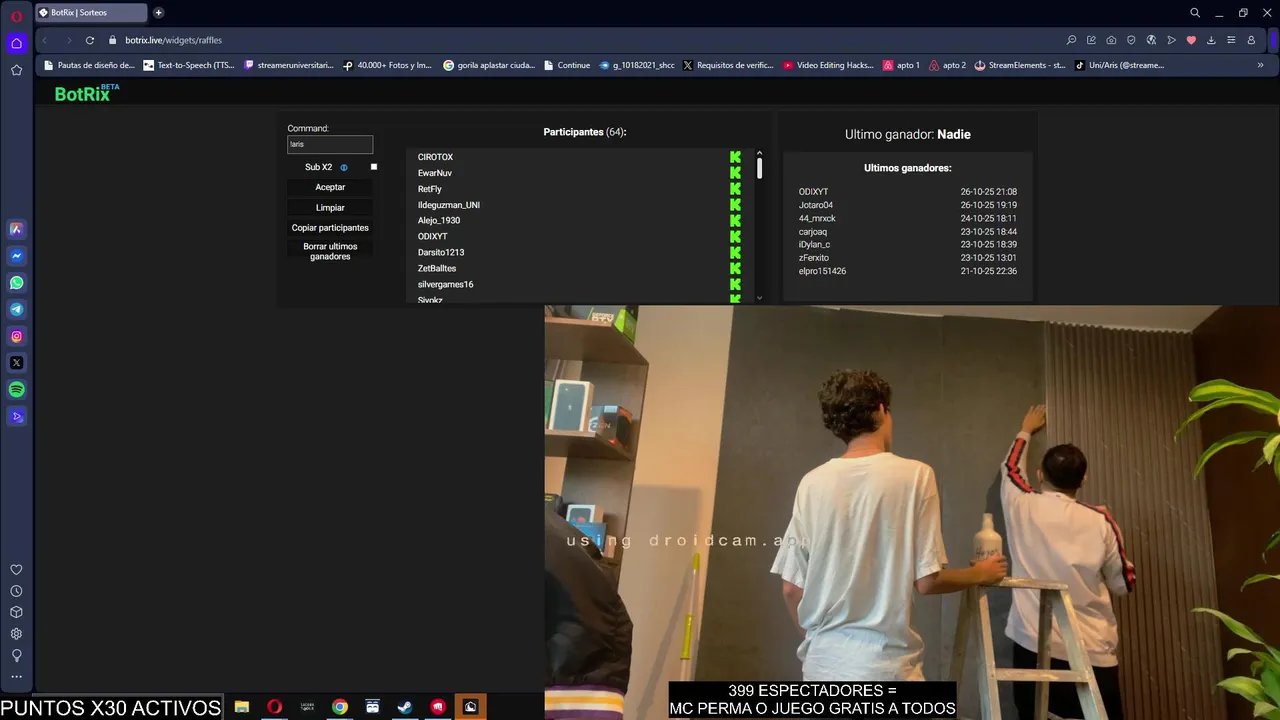Show hidden bookmarks with the chevron

(1260, 65)
